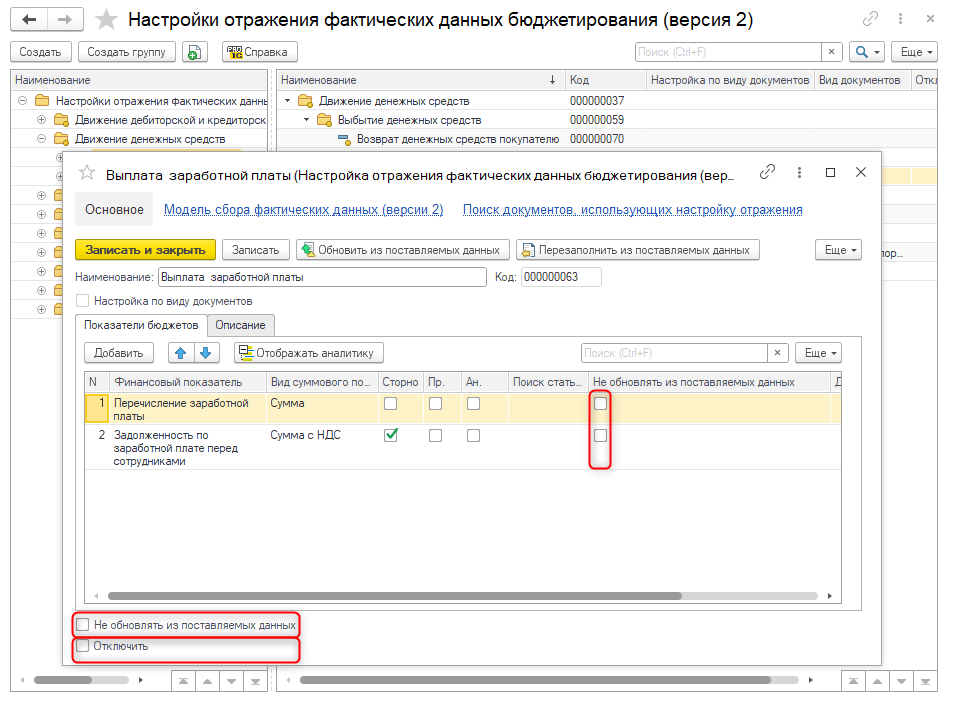The height and width of the screenshot is (702, 956).
Task: Edit the Наименование field
Action: pyautogui.click(x=322, y=277)
